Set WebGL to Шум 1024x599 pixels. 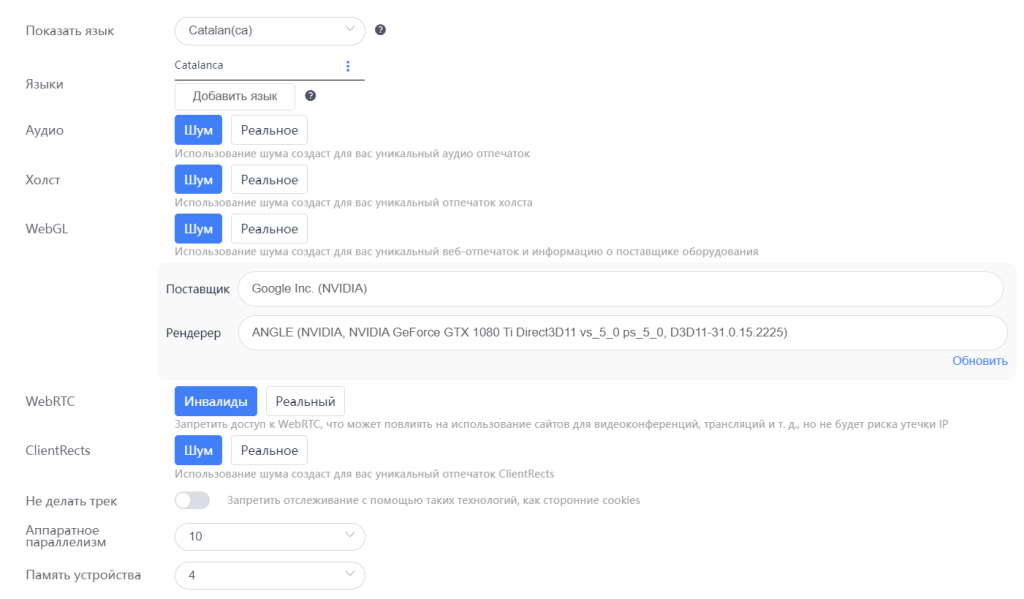pyautogui.click(x=198, y=229)
